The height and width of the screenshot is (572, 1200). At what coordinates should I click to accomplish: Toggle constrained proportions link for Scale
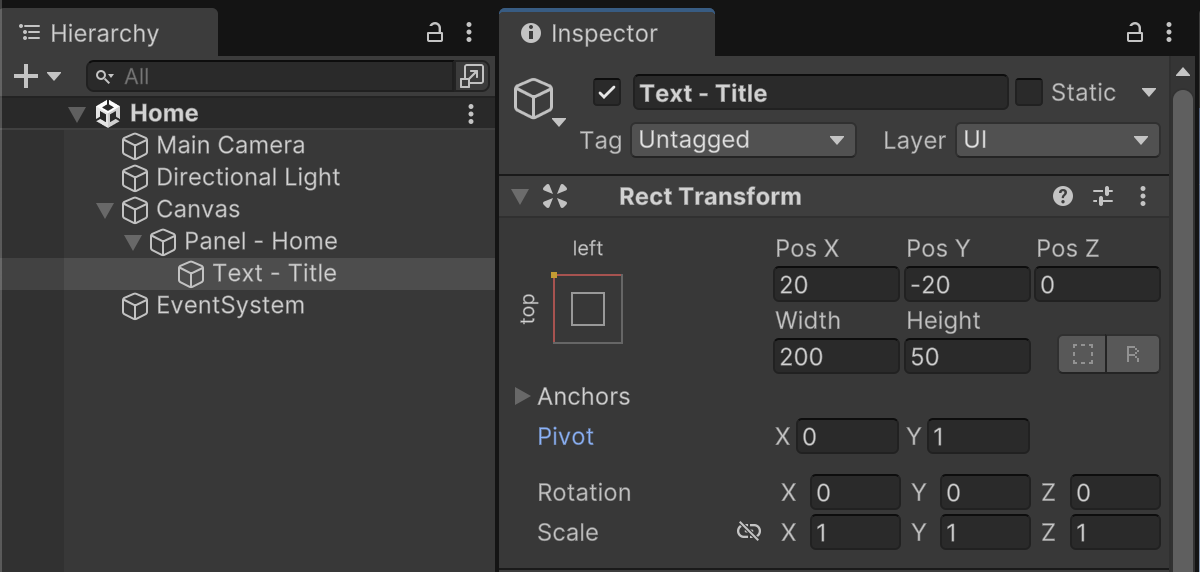coord(749,532)
